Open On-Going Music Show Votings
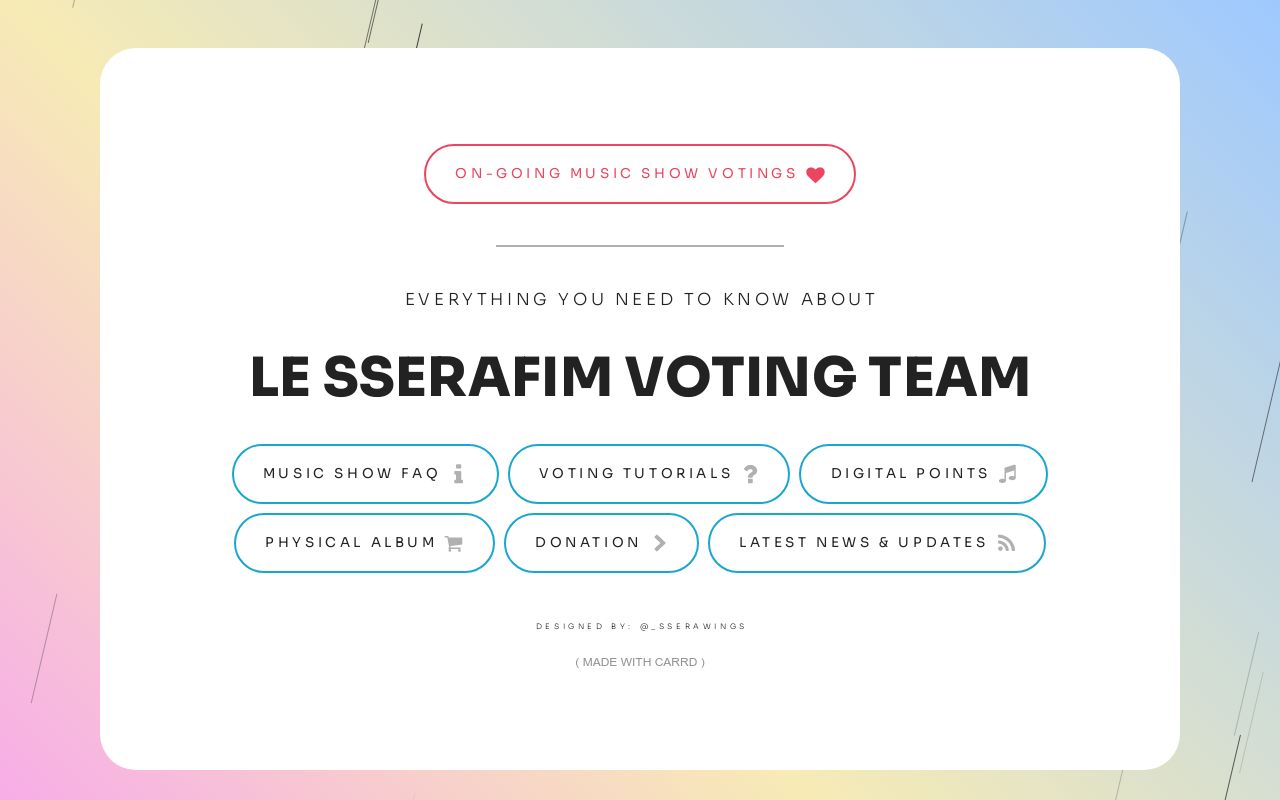1280x800 pixels. [640, 174]
